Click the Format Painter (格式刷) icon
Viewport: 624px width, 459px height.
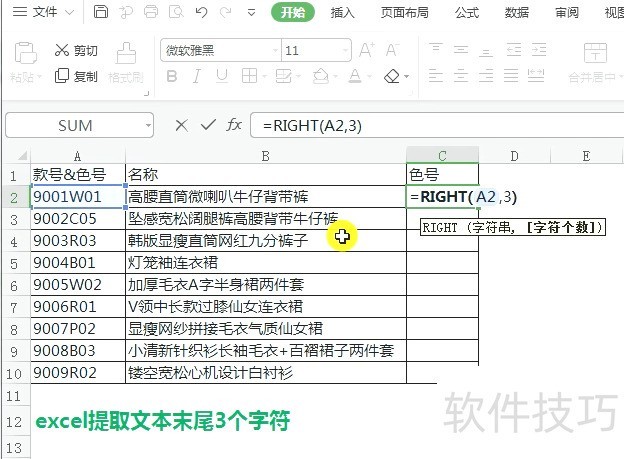click(126, 53)
